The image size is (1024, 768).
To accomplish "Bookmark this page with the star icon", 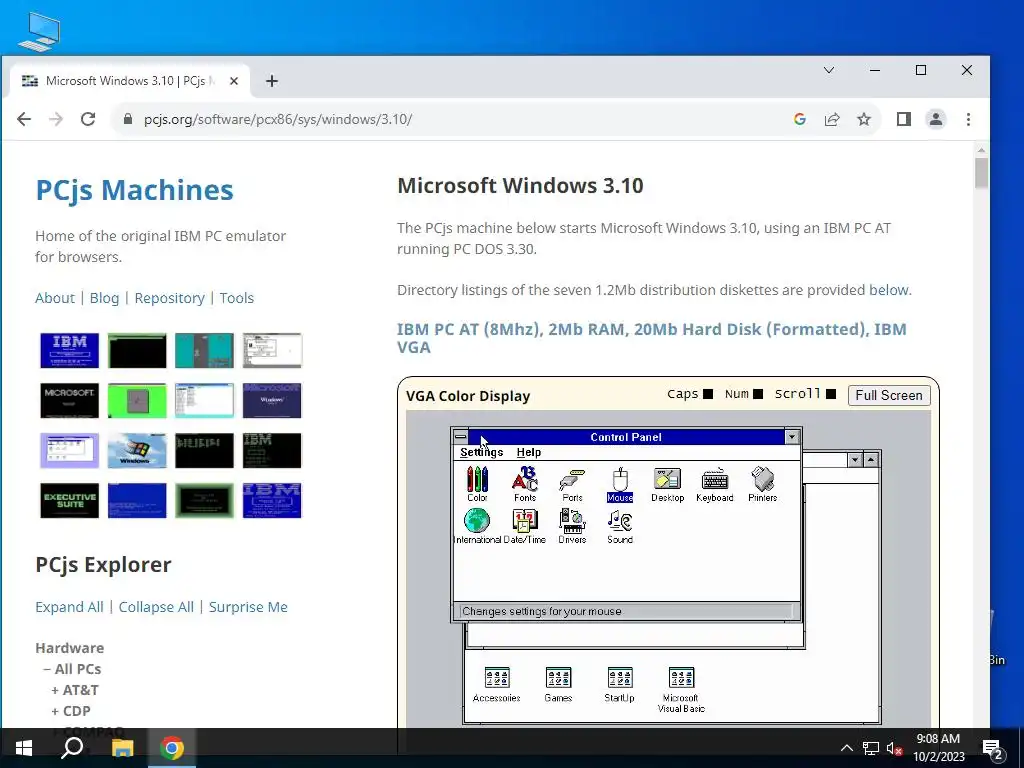I will tap(864, 120).
